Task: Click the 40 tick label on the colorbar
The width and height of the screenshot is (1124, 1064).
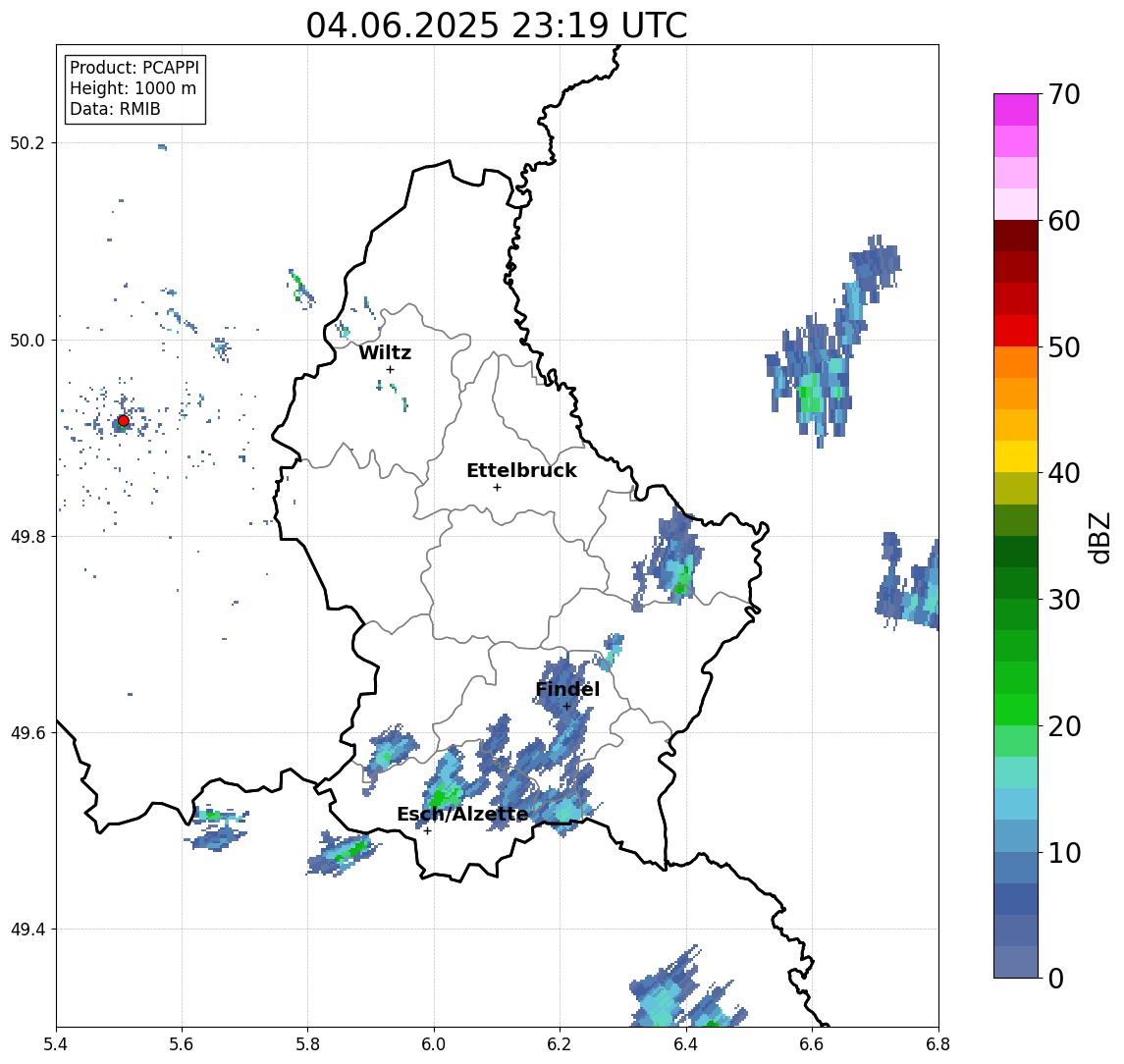Action: [x=1064, y=473]
